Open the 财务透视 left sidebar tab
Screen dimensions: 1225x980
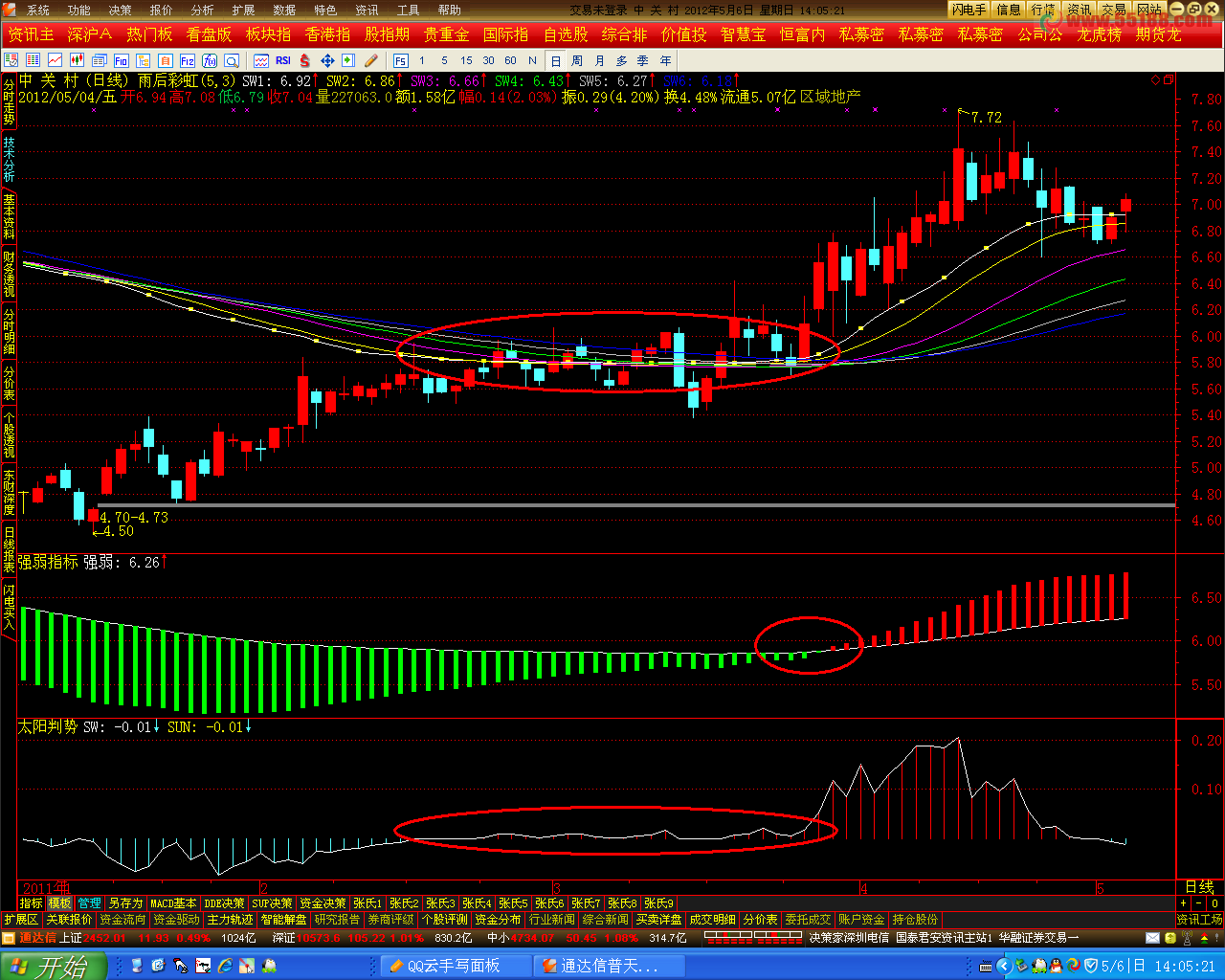9,274
